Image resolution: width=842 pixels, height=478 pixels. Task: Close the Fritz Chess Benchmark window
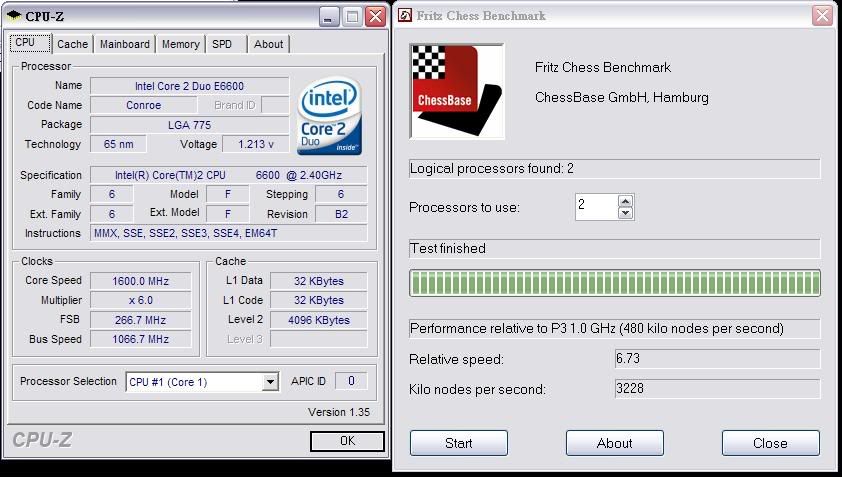[822, 16]
